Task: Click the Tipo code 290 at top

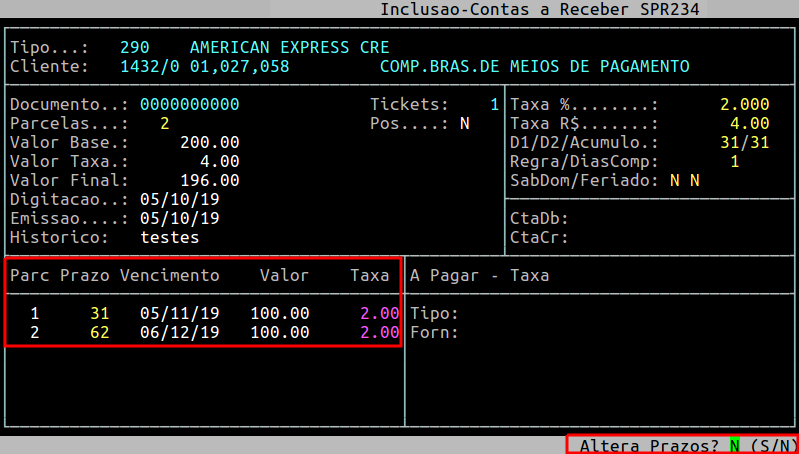Action: (x=134, y=47)
